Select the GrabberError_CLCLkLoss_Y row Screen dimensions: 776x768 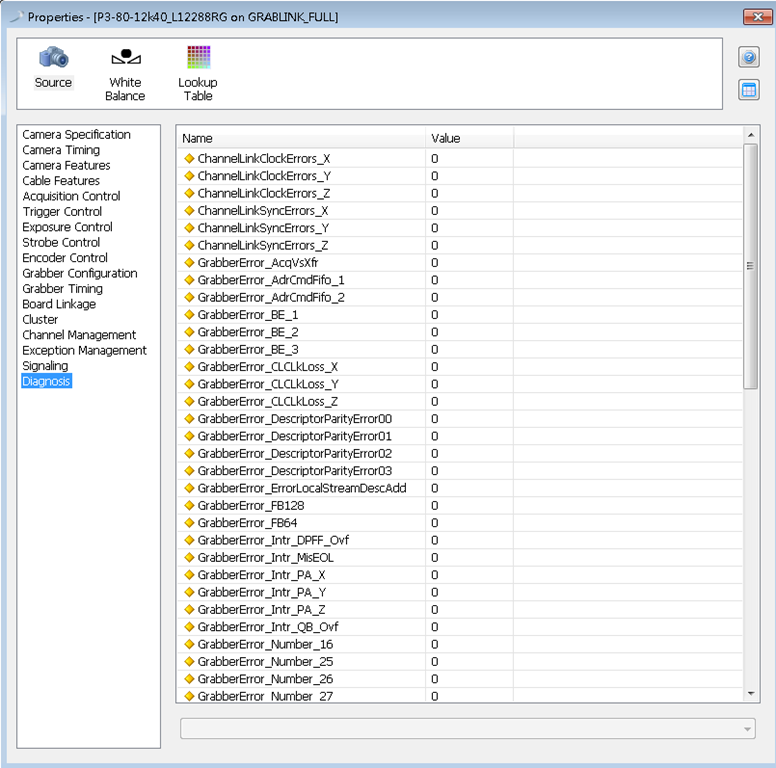[x=460, y=384]
